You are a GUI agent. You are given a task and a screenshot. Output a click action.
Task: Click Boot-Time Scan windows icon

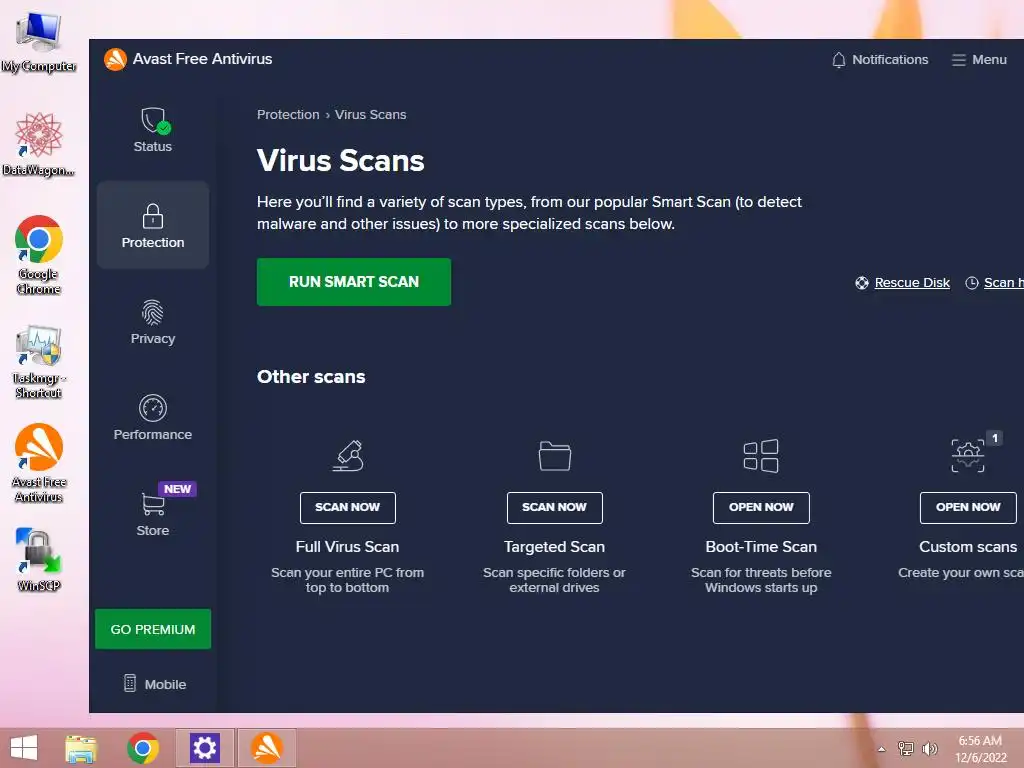tap(761, 455)
